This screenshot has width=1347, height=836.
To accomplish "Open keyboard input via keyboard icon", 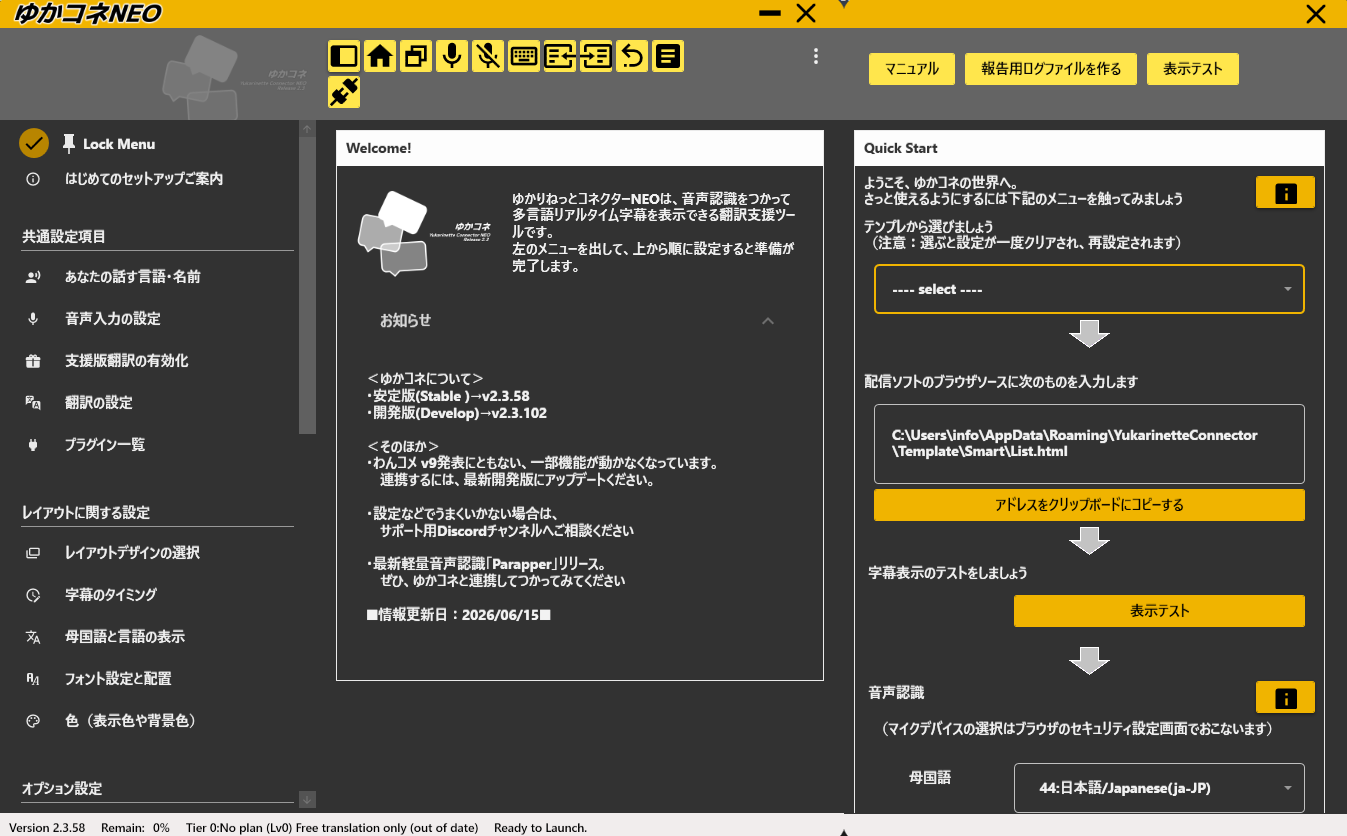I will click(524, 56).
